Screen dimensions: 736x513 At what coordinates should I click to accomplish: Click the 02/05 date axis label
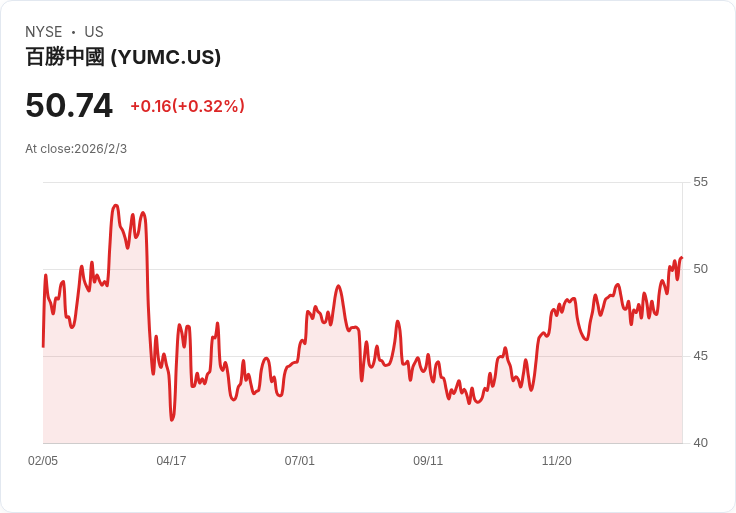tap(43, 460)
